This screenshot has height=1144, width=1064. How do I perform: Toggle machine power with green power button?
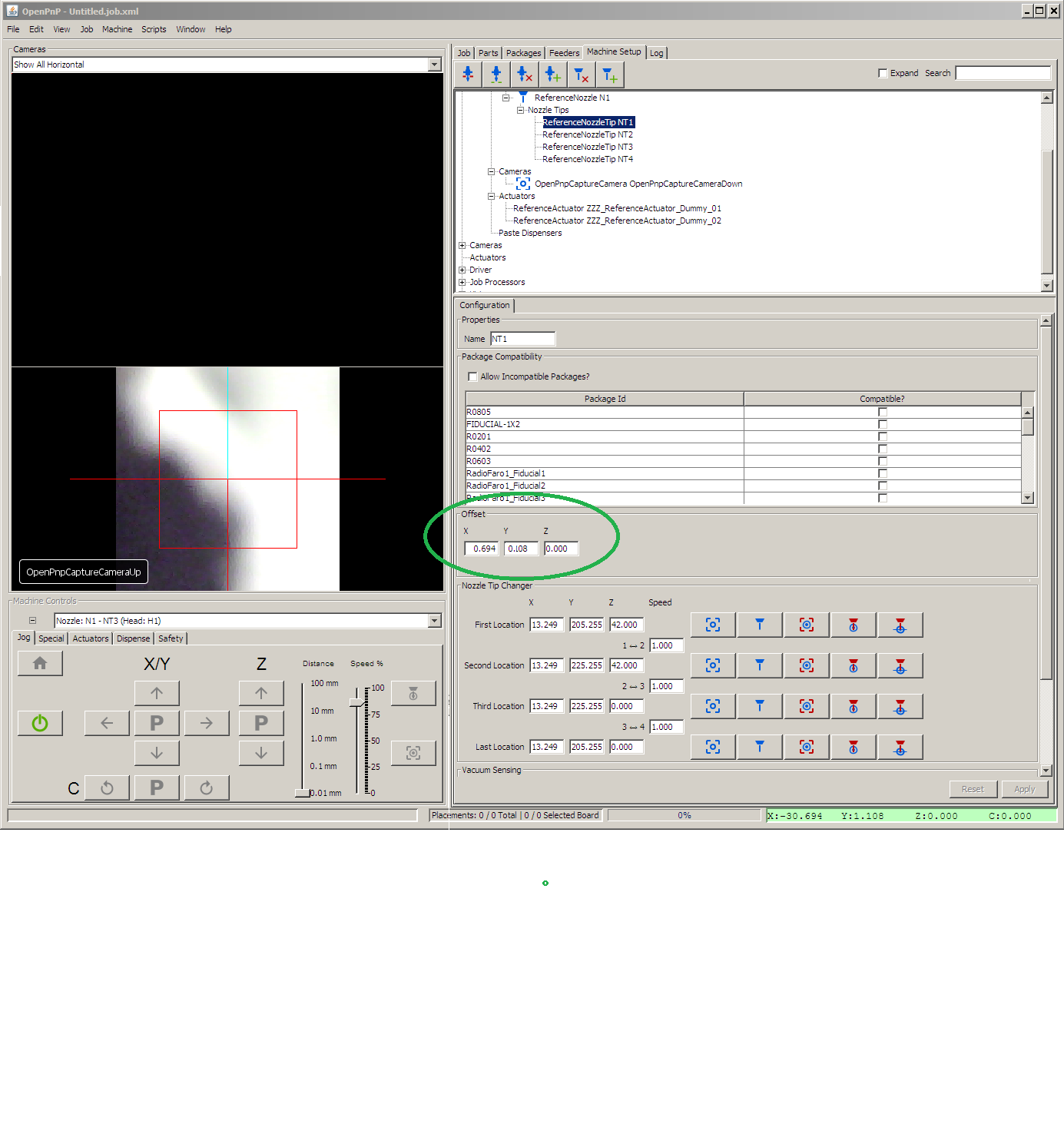click(40, 723)
